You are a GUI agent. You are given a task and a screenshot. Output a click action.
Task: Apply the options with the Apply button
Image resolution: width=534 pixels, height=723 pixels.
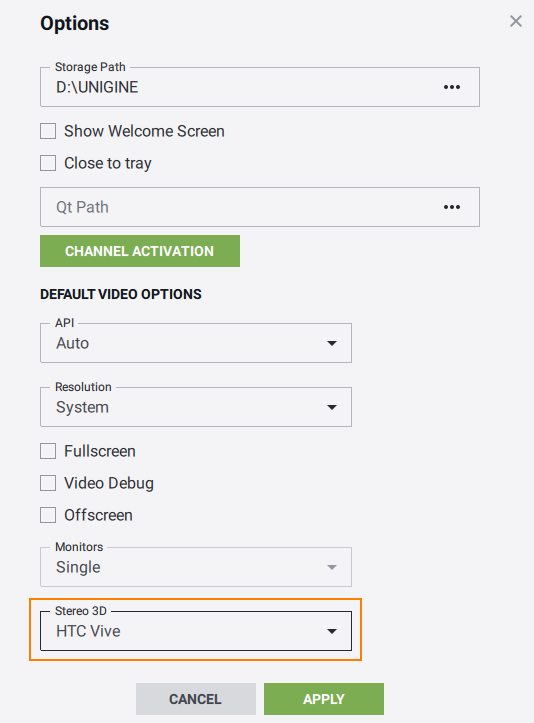tap(324, 699)
